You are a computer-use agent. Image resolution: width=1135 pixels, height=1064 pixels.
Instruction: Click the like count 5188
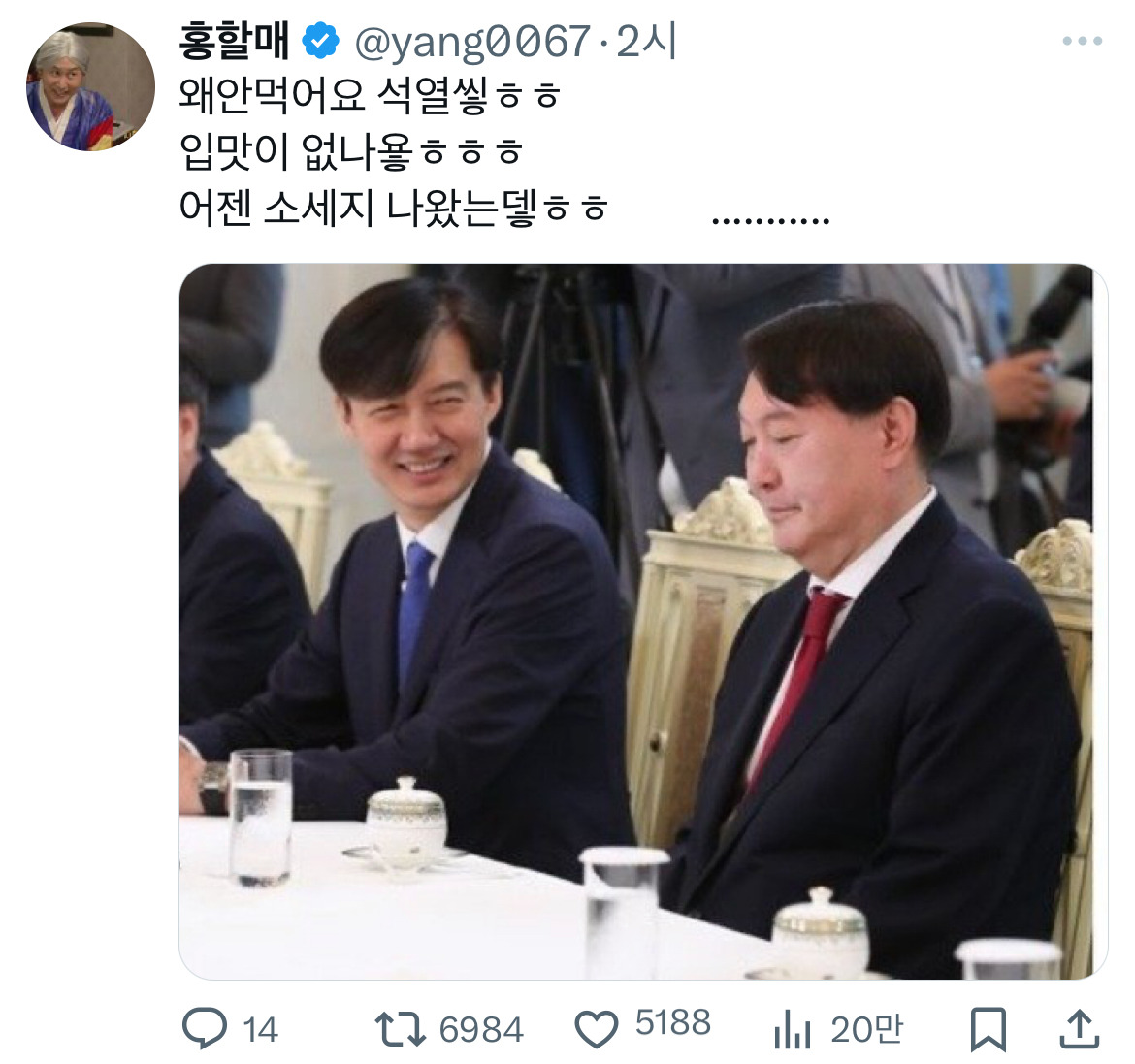[673, 1023]
